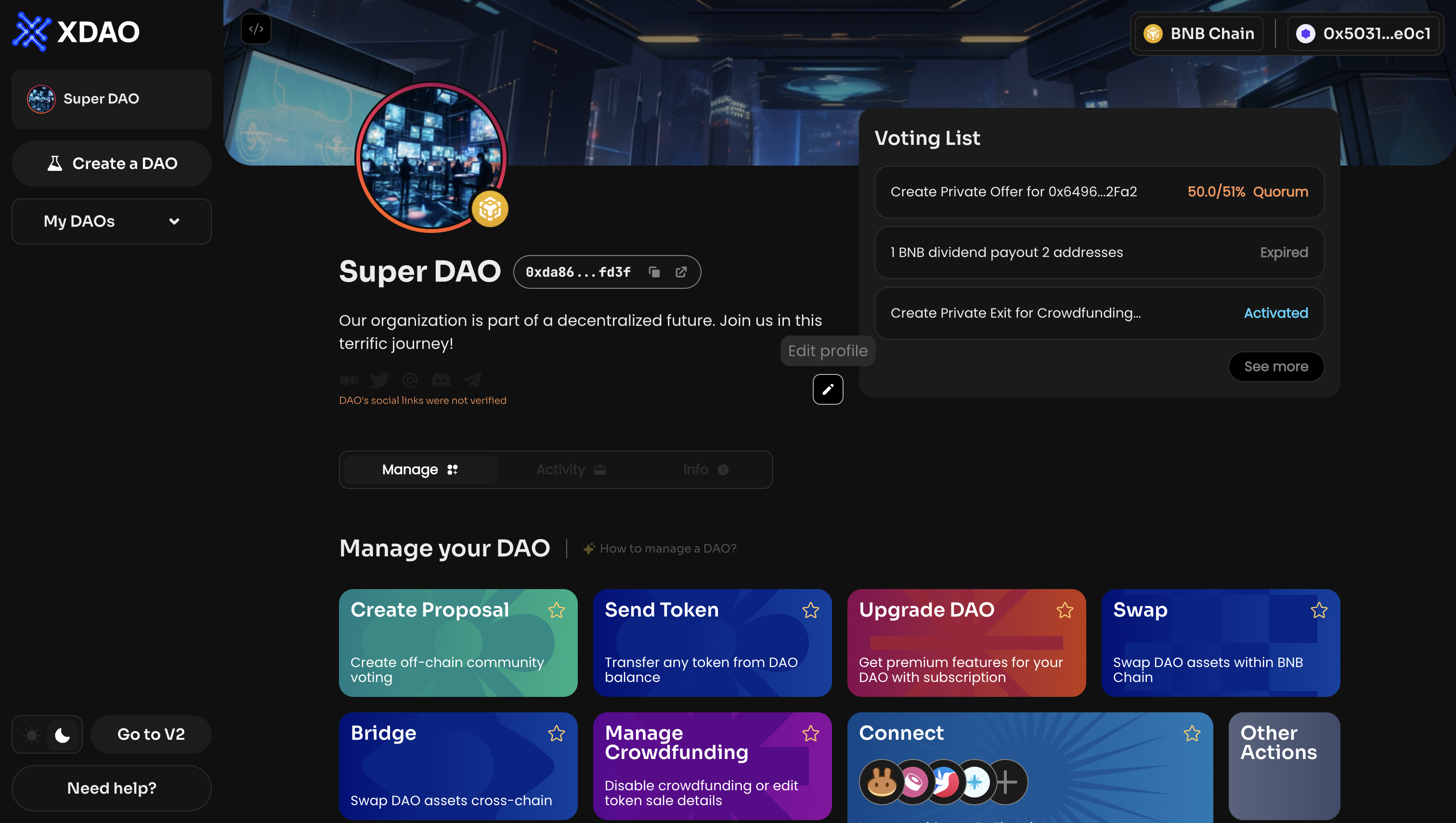Open Create Private Exit for Crowdfunding item
Screen dimensions: 1456x823
coord(1099,313)
